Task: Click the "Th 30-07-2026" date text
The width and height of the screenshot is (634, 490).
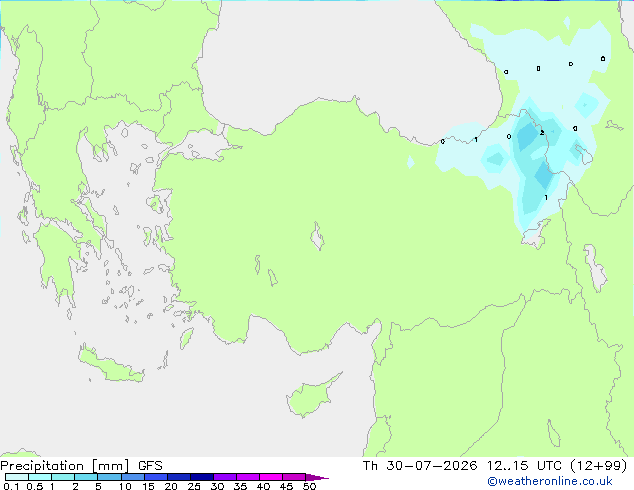Action: coord(420,466)
